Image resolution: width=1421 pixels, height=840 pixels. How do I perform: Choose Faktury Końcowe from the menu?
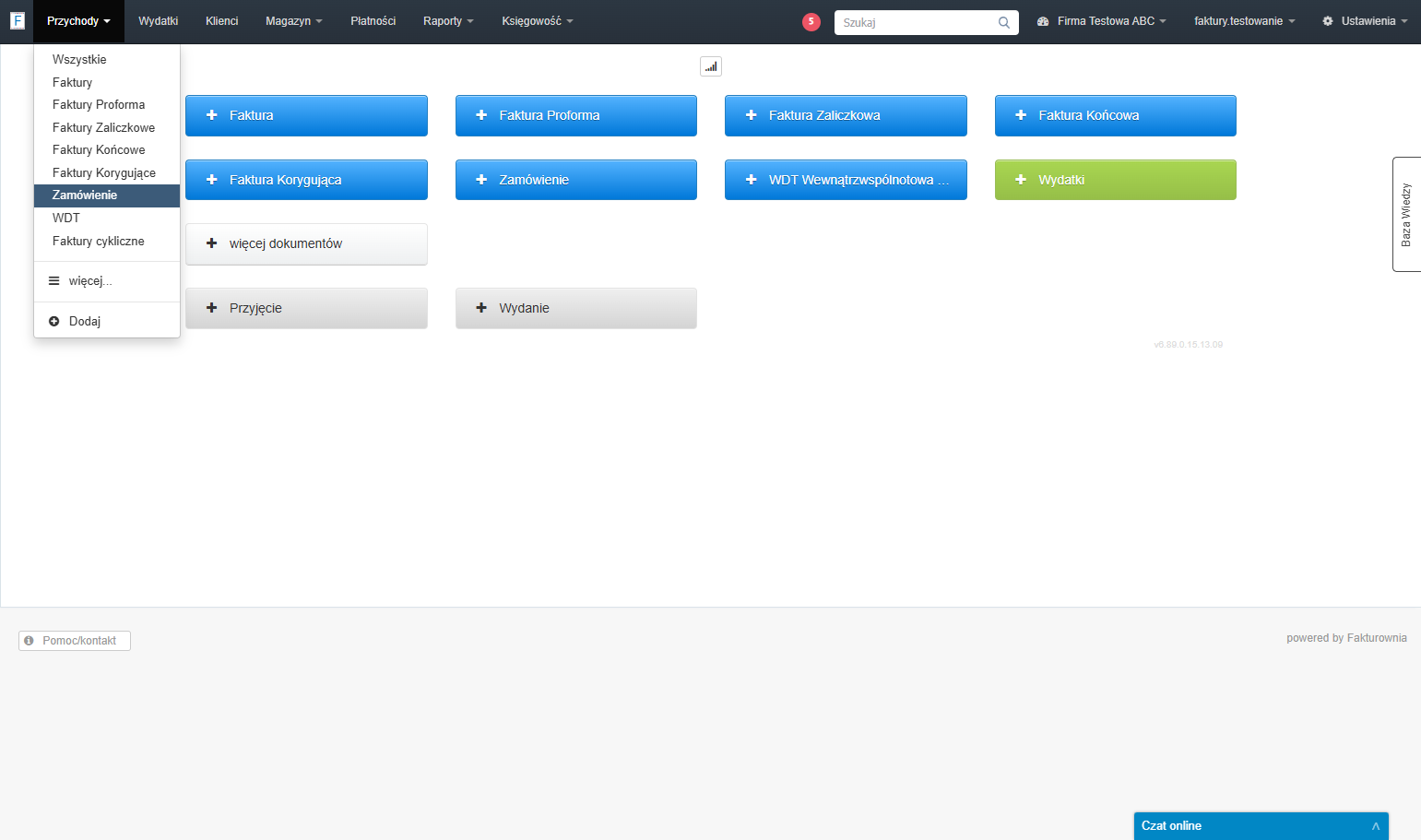click(x=107, y=149)
